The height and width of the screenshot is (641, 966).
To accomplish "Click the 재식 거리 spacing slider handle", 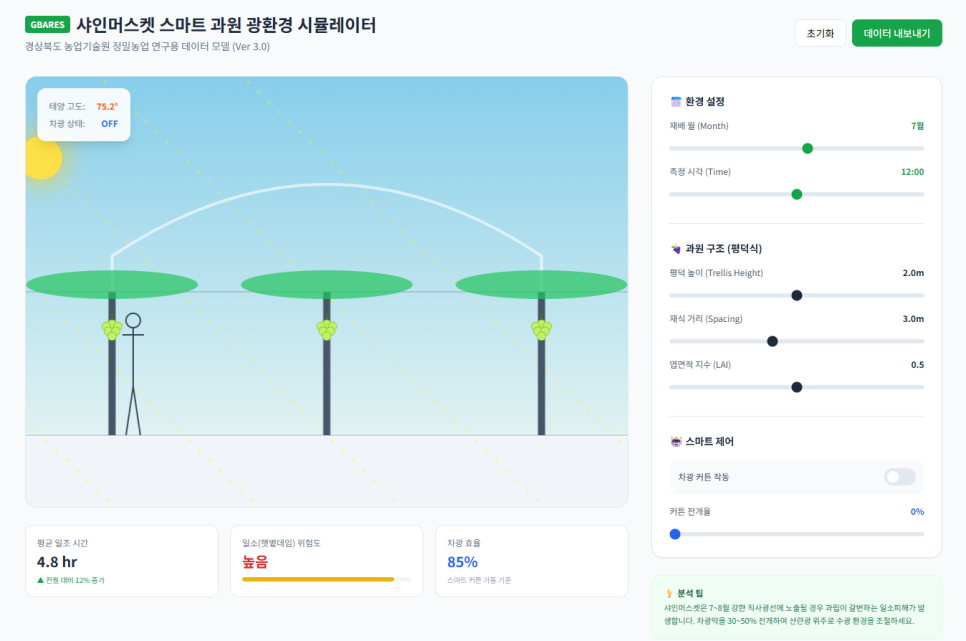I will point(772,341).
